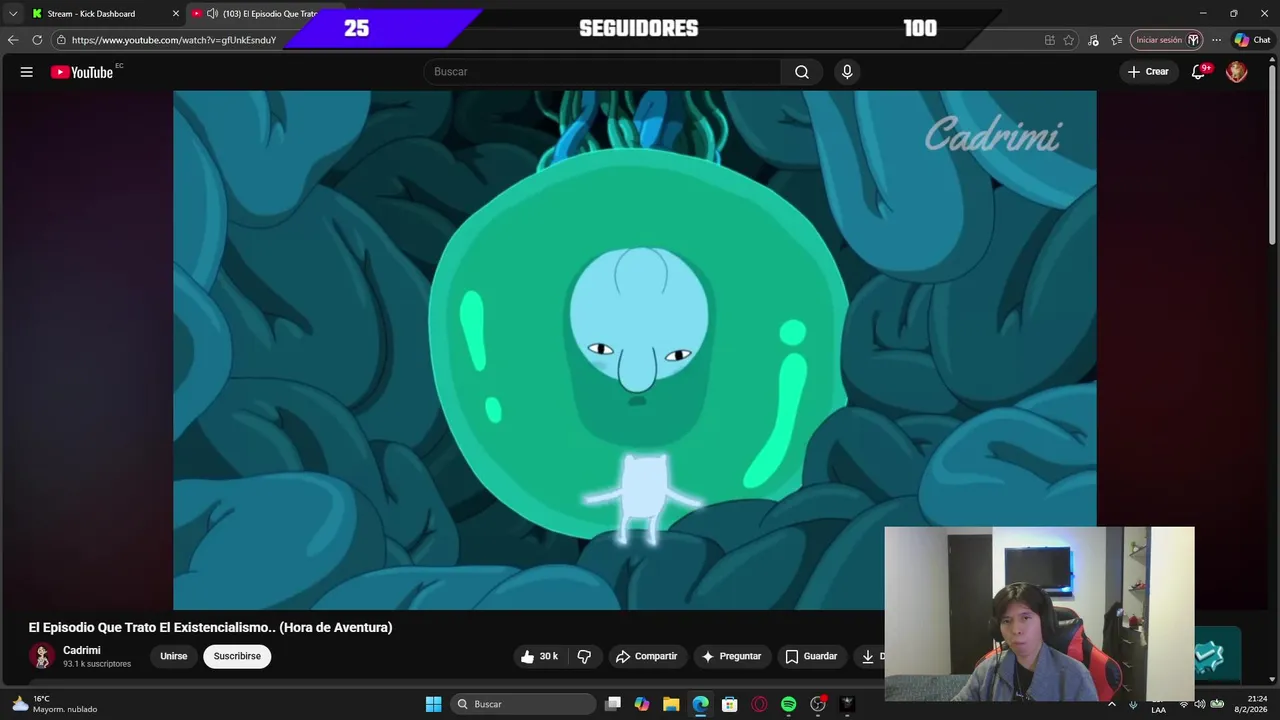
Task: Open Microsoft Store from the taskbar
Action: [x=730, y=704]
